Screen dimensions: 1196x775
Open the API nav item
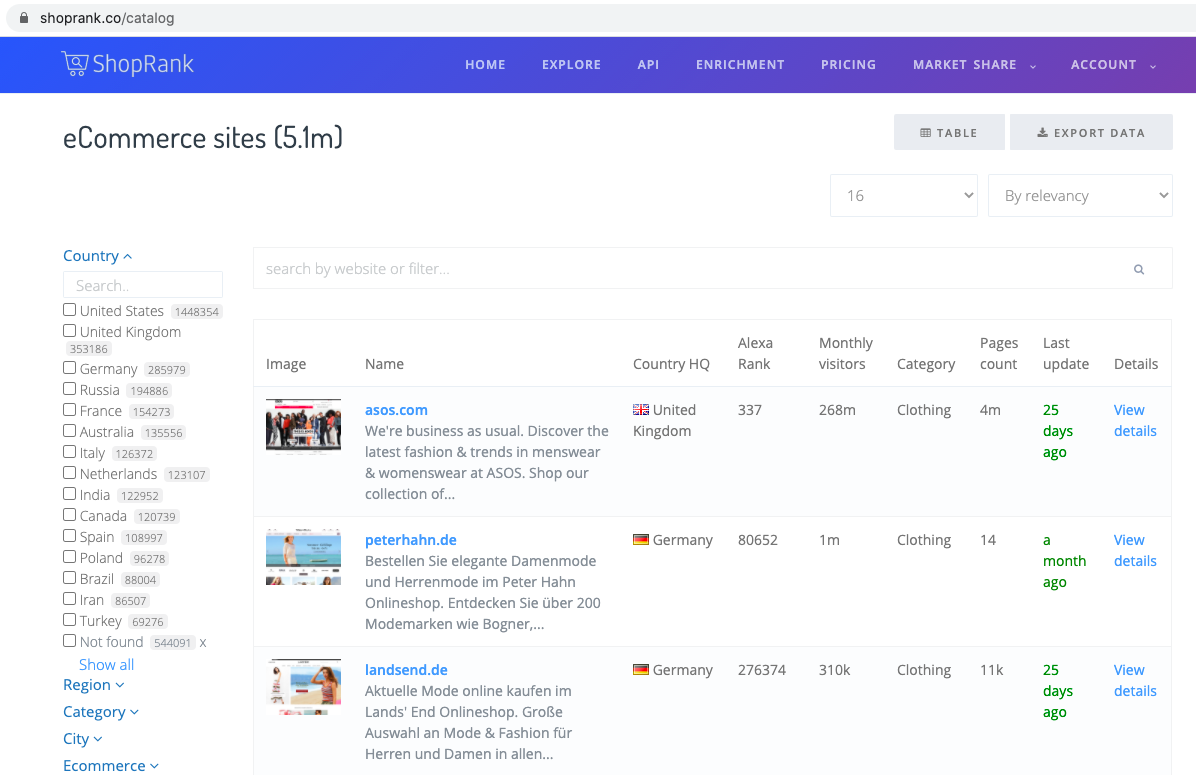tap(648, 65)
